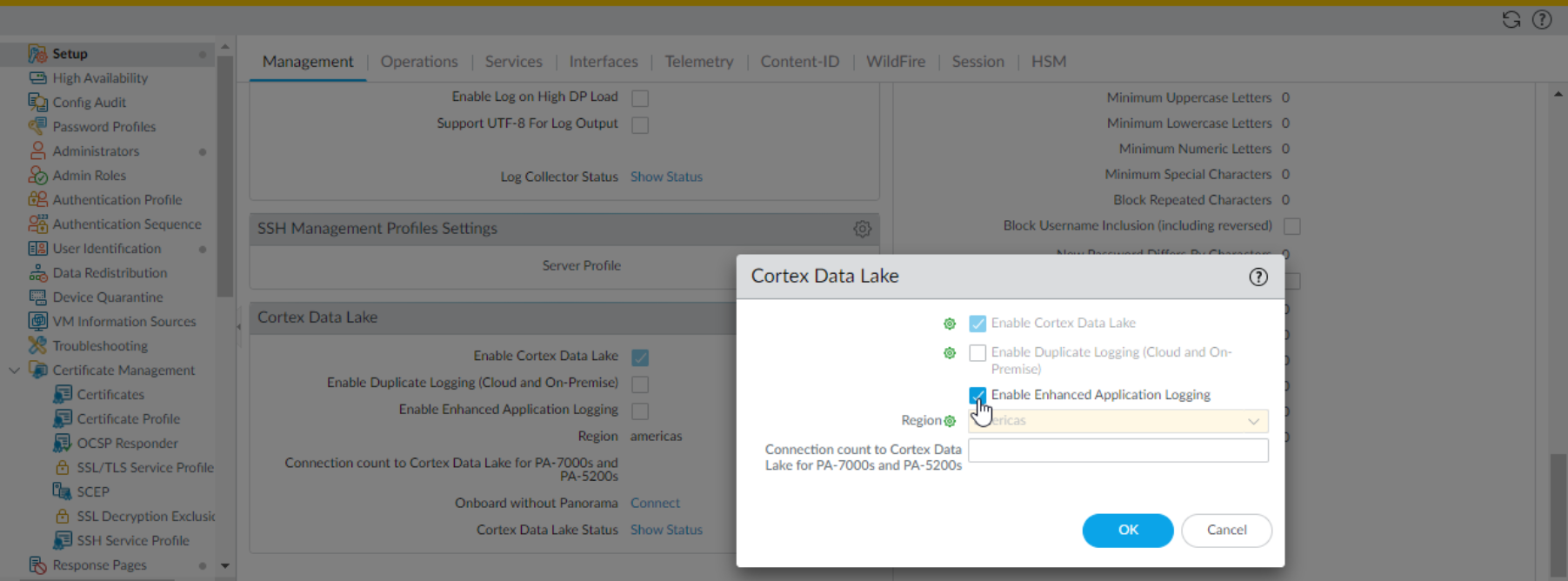Image resolution: width=1568 pixels, height=581 pixels.
Task: Click the Config Audit sidebar icon
Action: [37, 103]
